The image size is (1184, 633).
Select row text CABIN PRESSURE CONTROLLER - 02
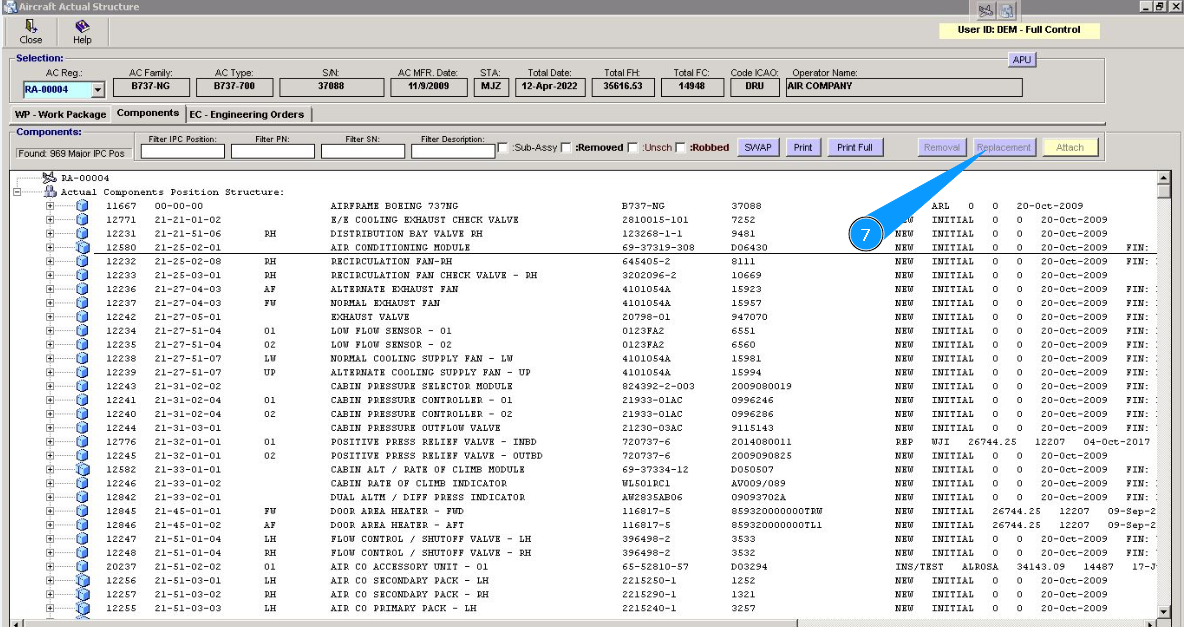[421, 414]
